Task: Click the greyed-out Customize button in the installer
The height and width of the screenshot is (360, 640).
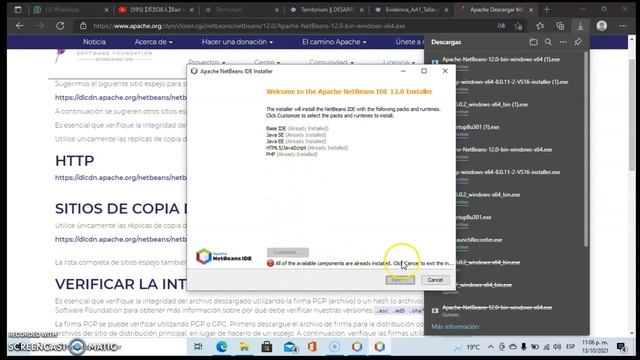Action: (288, 252)
